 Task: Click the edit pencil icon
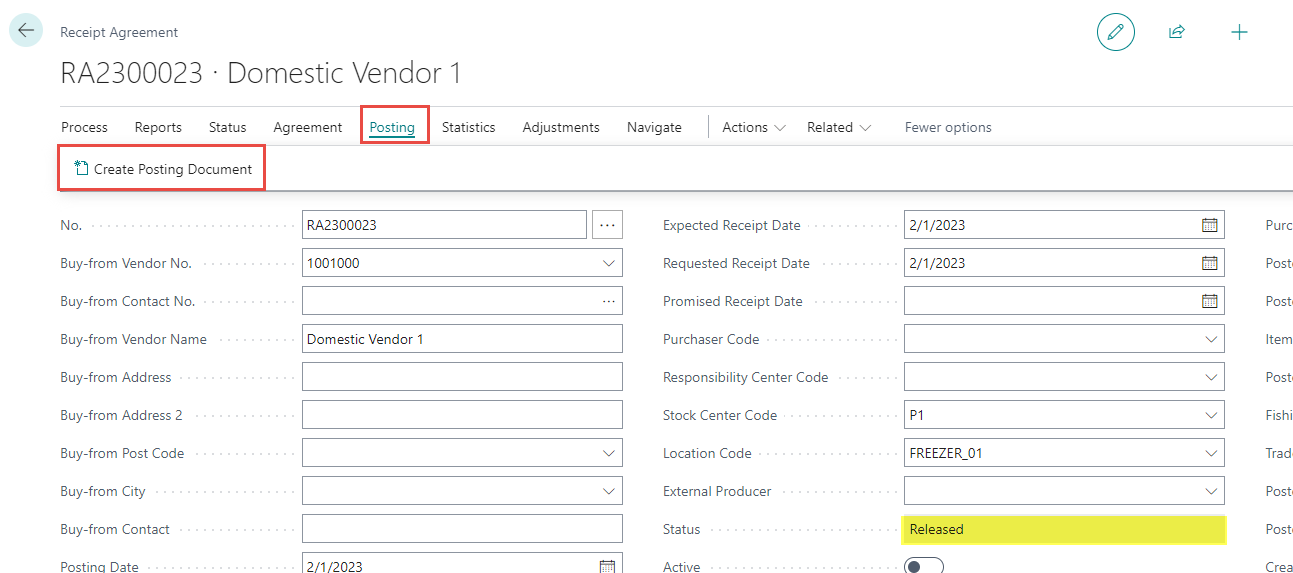[x=1115, y=32]
